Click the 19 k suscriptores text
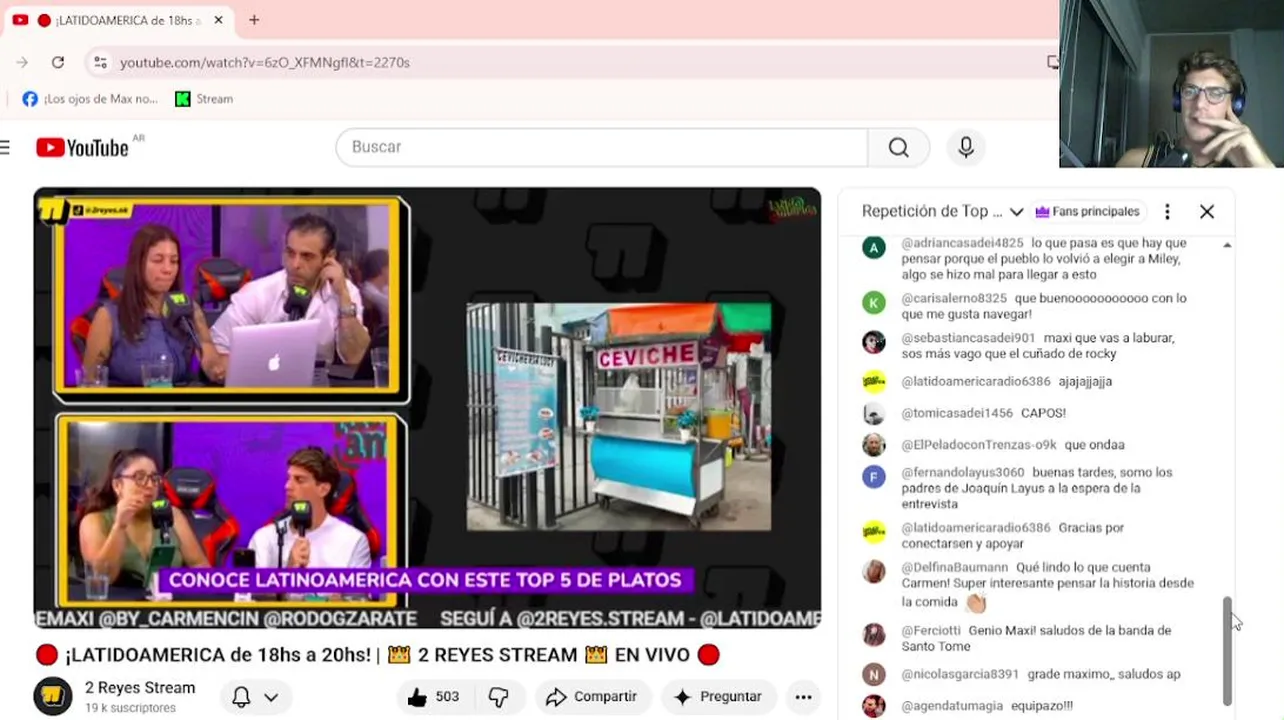Image resolution: width=1284 pixels, height=720 pixels. (130, 708)
